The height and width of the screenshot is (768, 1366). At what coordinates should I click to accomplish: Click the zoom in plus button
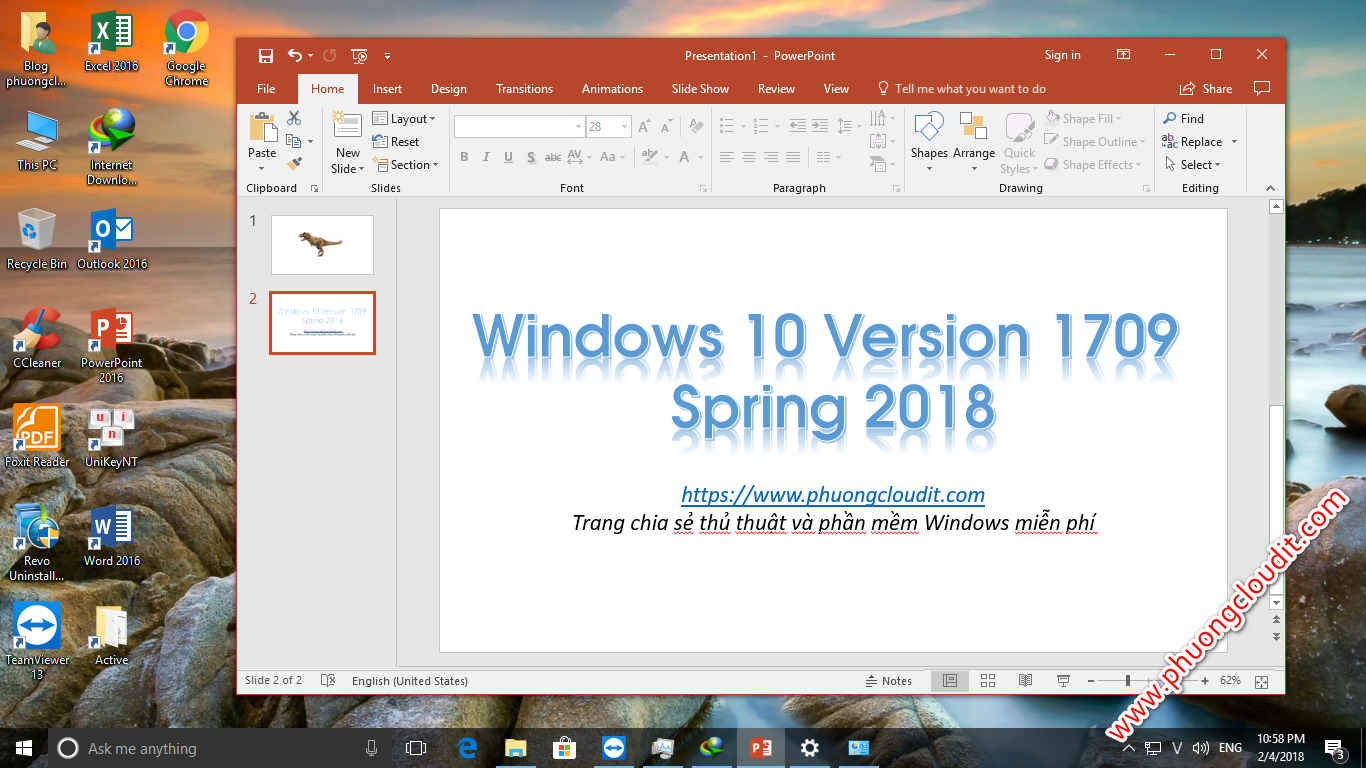click(1205, 681)
